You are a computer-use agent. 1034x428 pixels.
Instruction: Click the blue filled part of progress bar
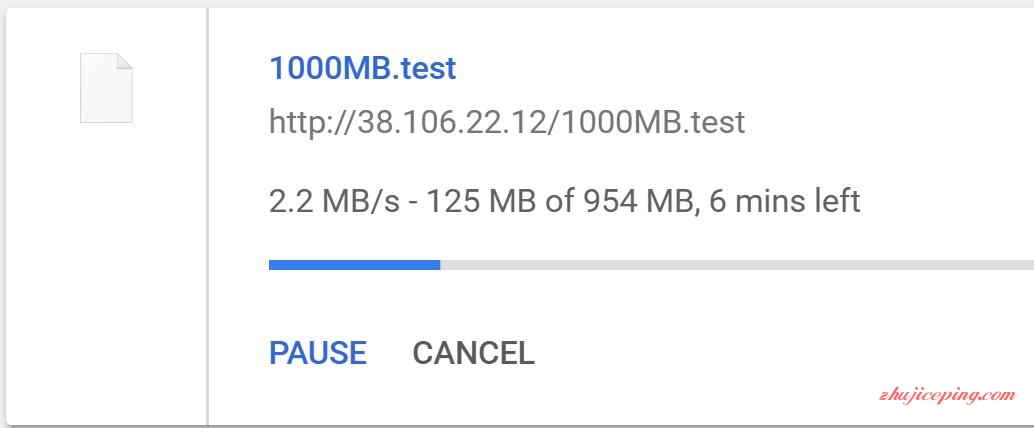click(x=355, y=265)
